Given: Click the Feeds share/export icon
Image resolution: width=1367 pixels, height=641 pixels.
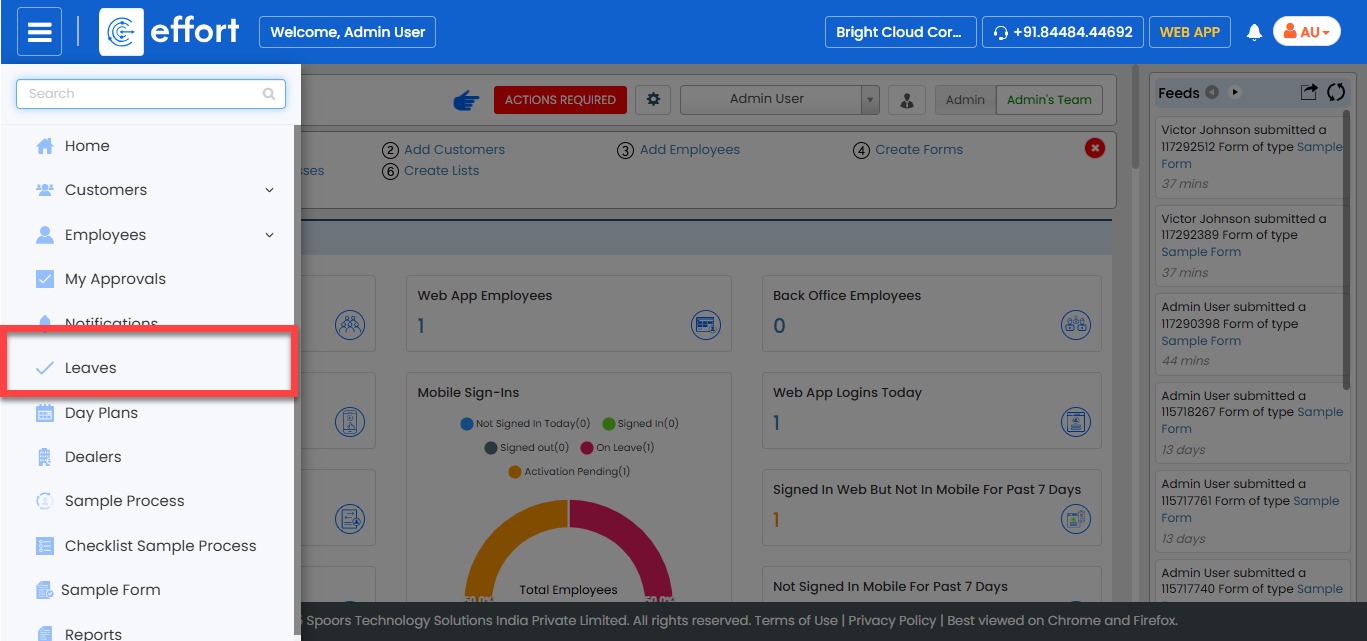Looking at the screenshot, I should tap(1308, 92).
